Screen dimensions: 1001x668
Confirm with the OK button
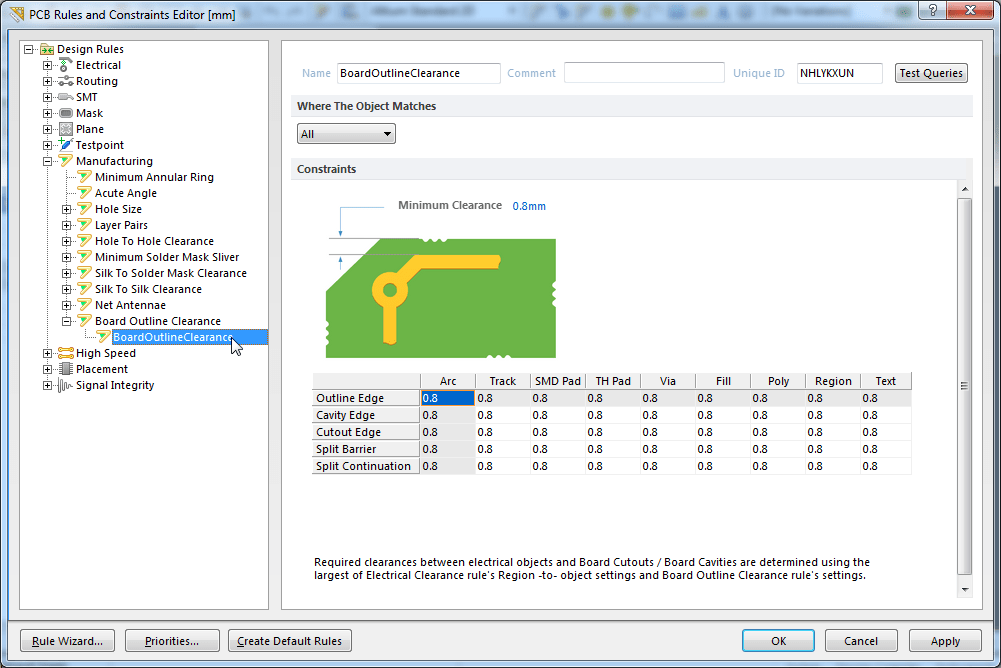[x=778, y=641]
